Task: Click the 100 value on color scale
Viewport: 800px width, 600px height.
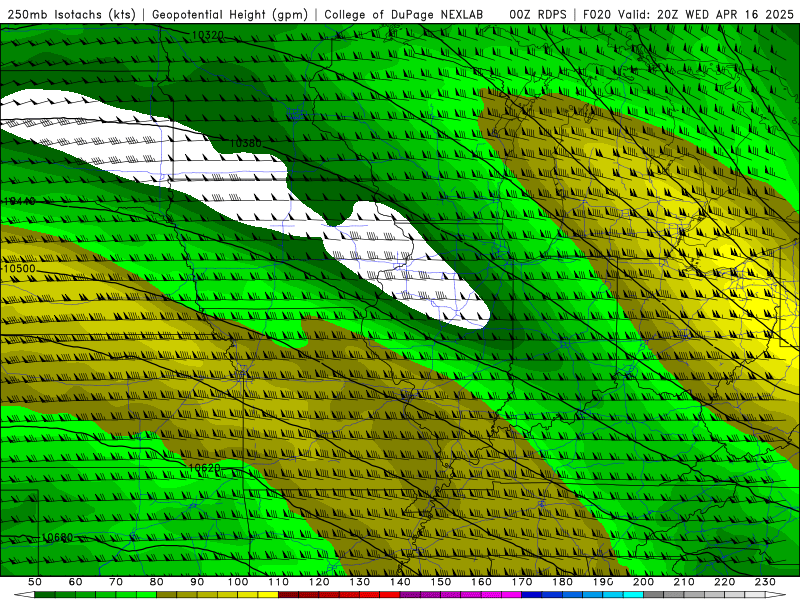Action: pos(238,582)
